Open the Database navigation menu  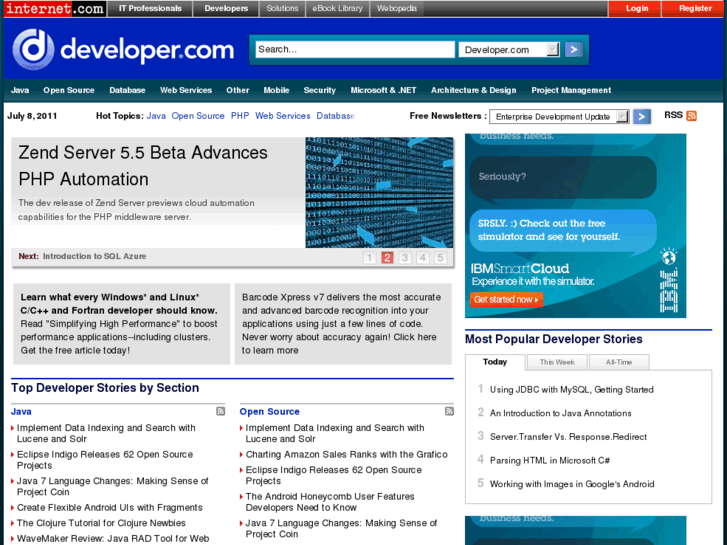[x=127, y=90]
